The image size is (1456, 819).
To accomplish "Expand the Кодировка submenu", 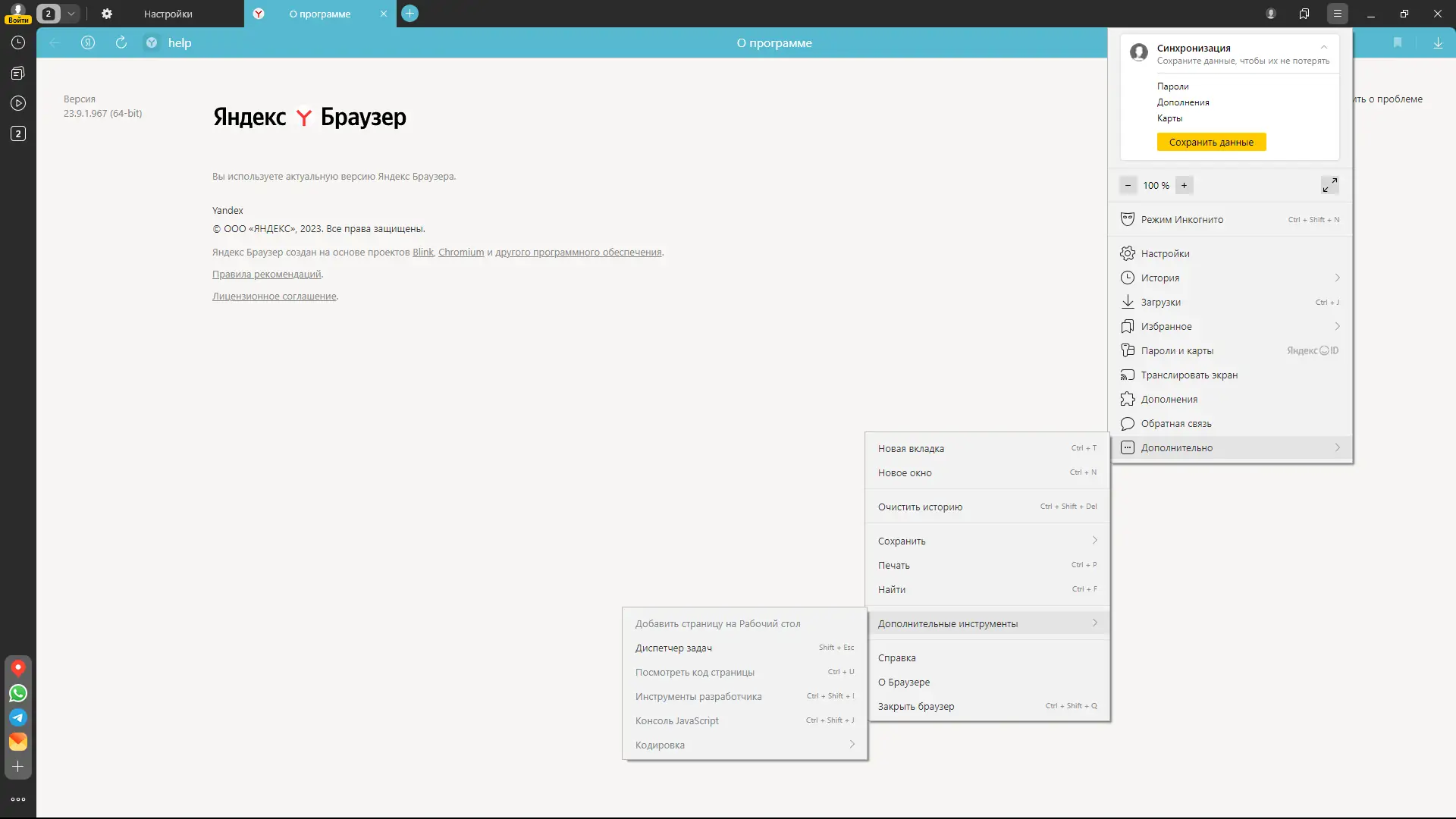I will pyautogui.click(x=852, y=745).
